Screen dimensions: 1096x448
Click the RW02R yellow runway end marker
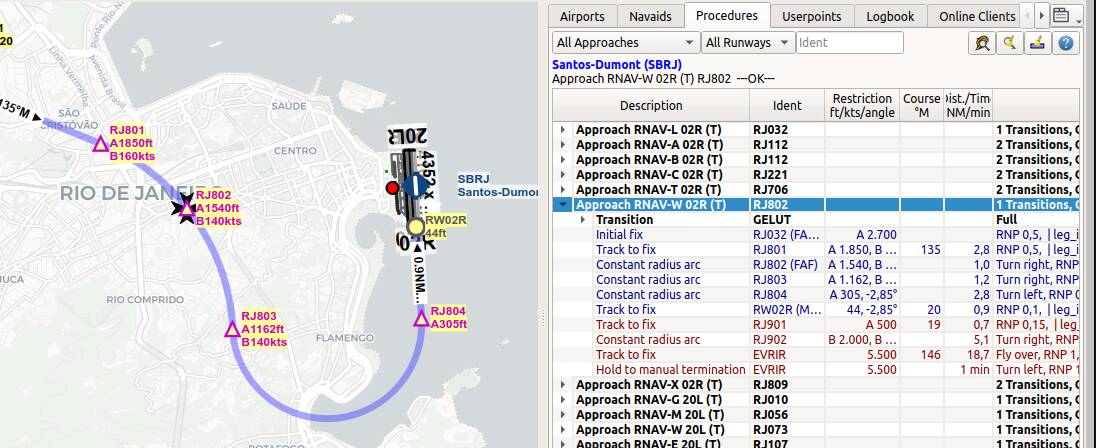(x=416, y=227)
